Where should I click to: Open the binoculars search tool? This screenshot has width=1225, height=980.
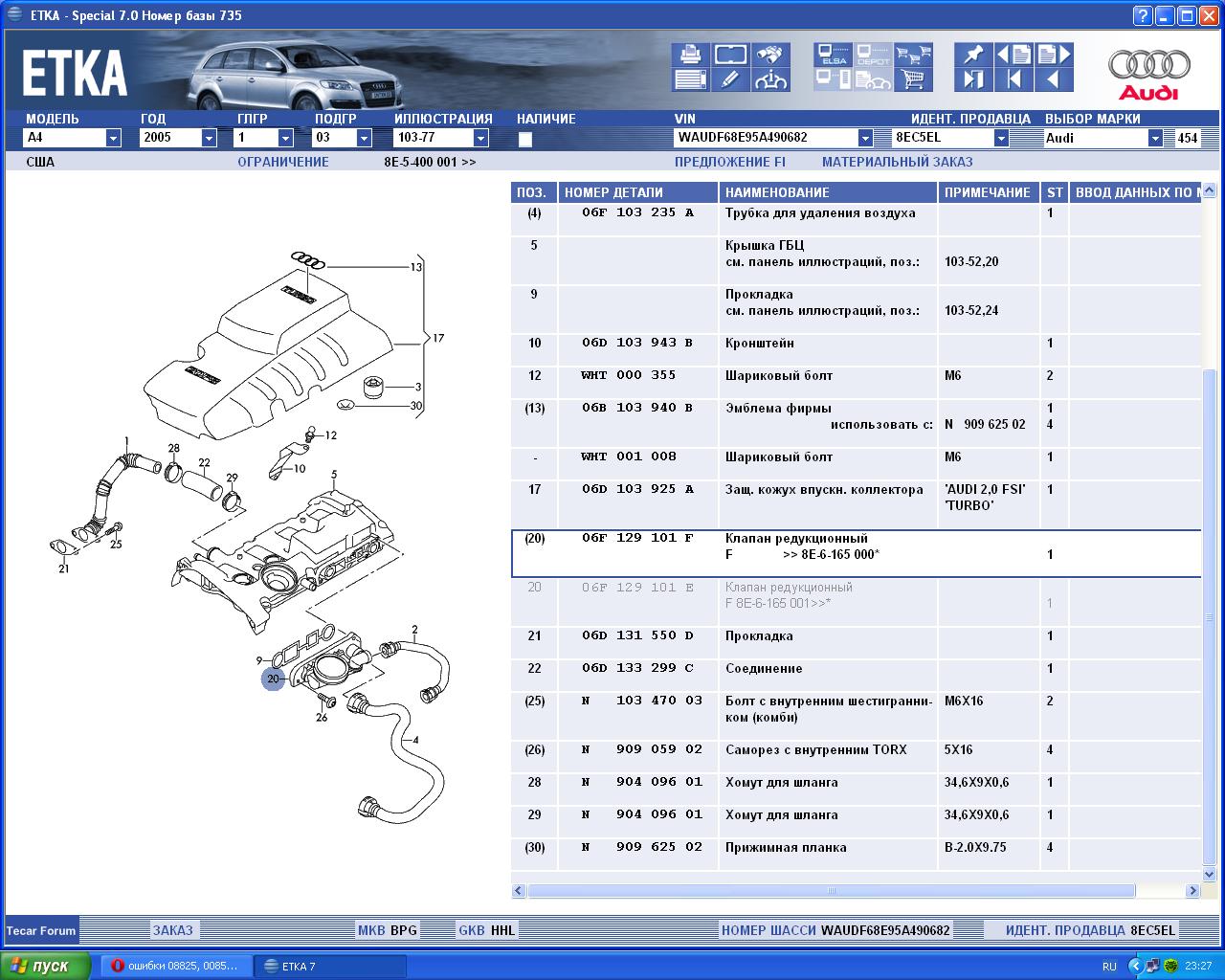[x=769, y=55]
